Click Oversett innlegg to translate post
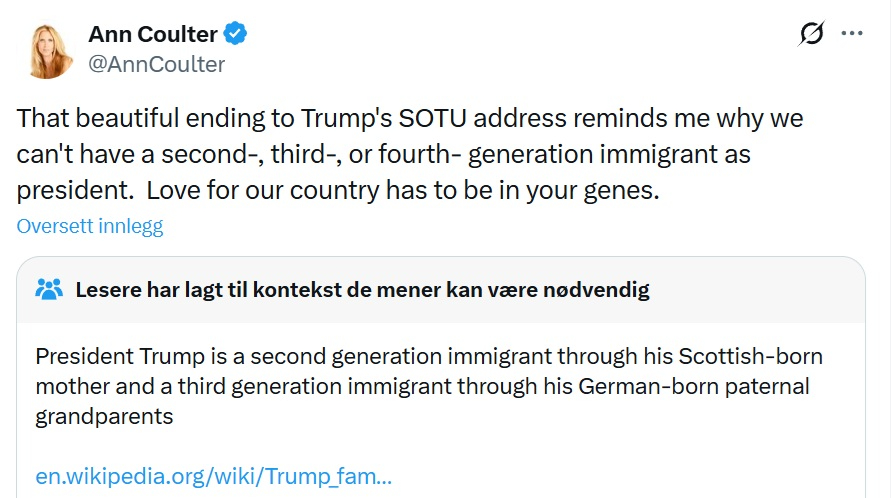This screenshot has width=891, height=498. tap(90, 226)
